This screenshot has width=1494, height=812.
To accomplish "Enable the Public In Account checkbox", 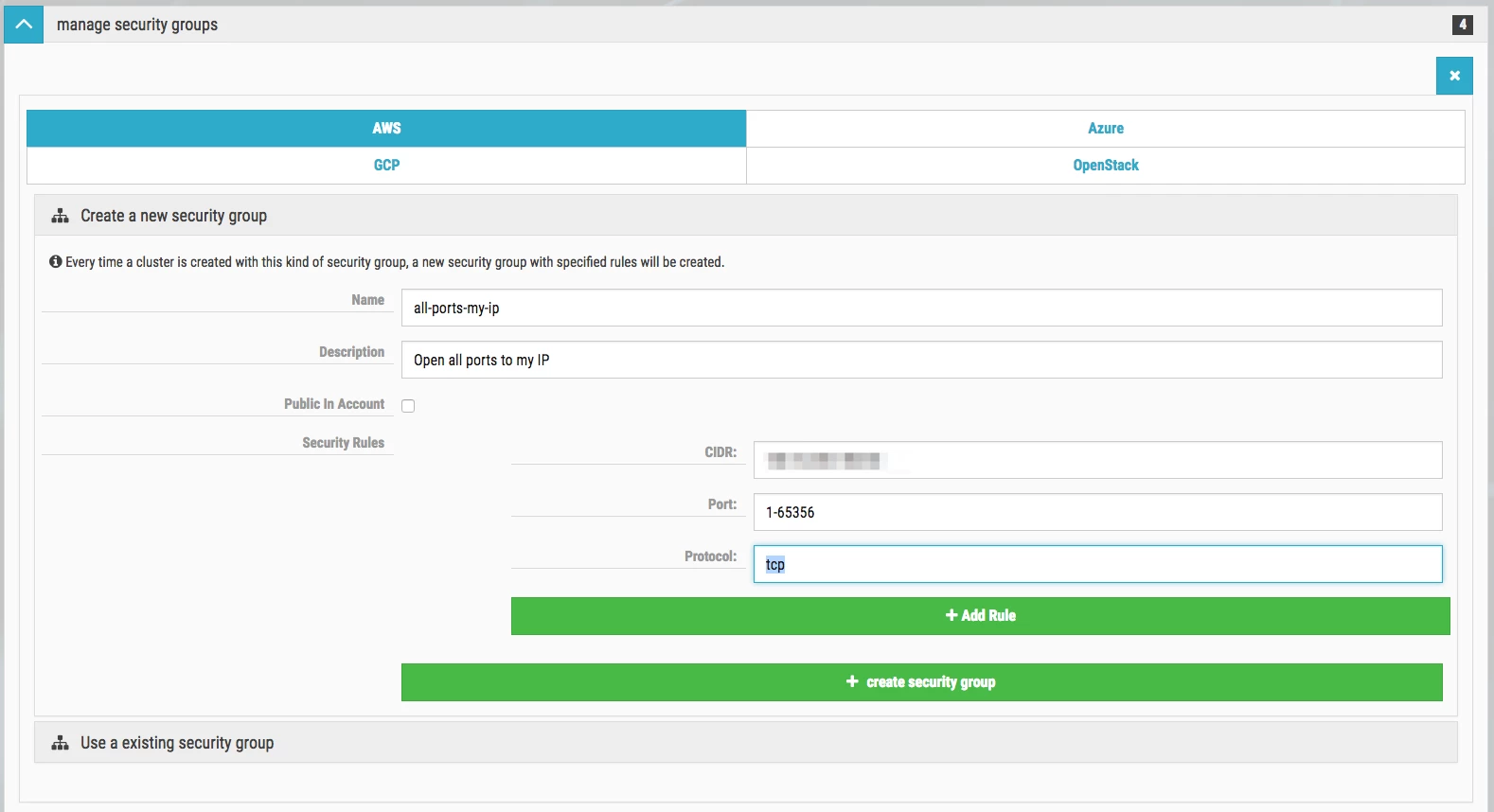I will (408, 406).
